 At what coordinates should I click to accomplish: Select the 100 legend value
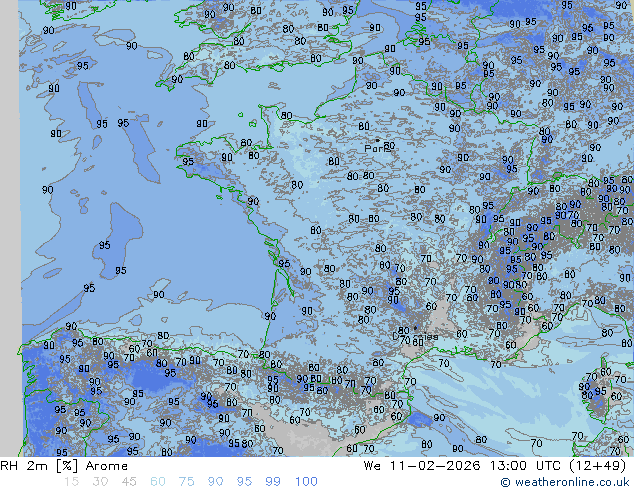[x=305, y=482]
